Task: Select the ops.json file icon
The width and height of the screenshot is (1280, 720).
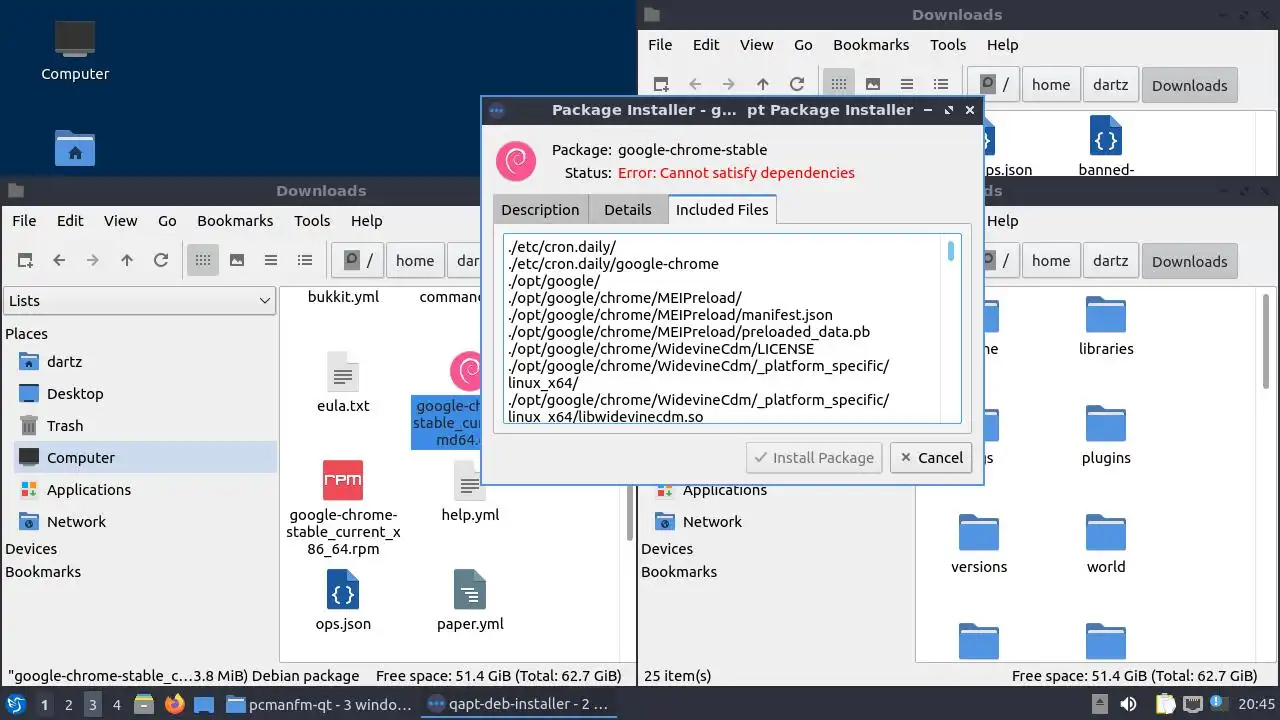Action: 343,590
